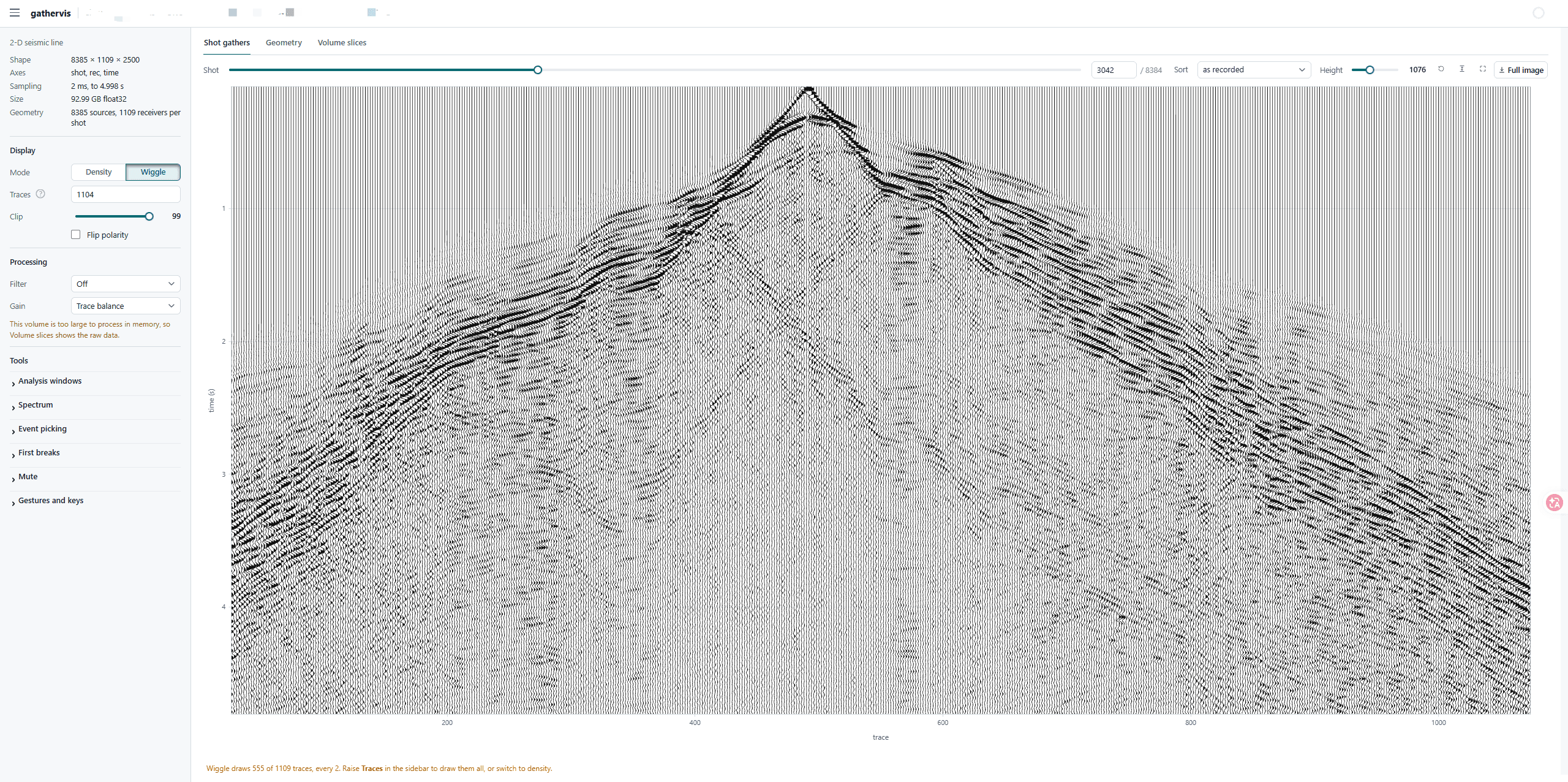Click the bold 'Traces' word in the wiggle notice

[x=372, y=769]
